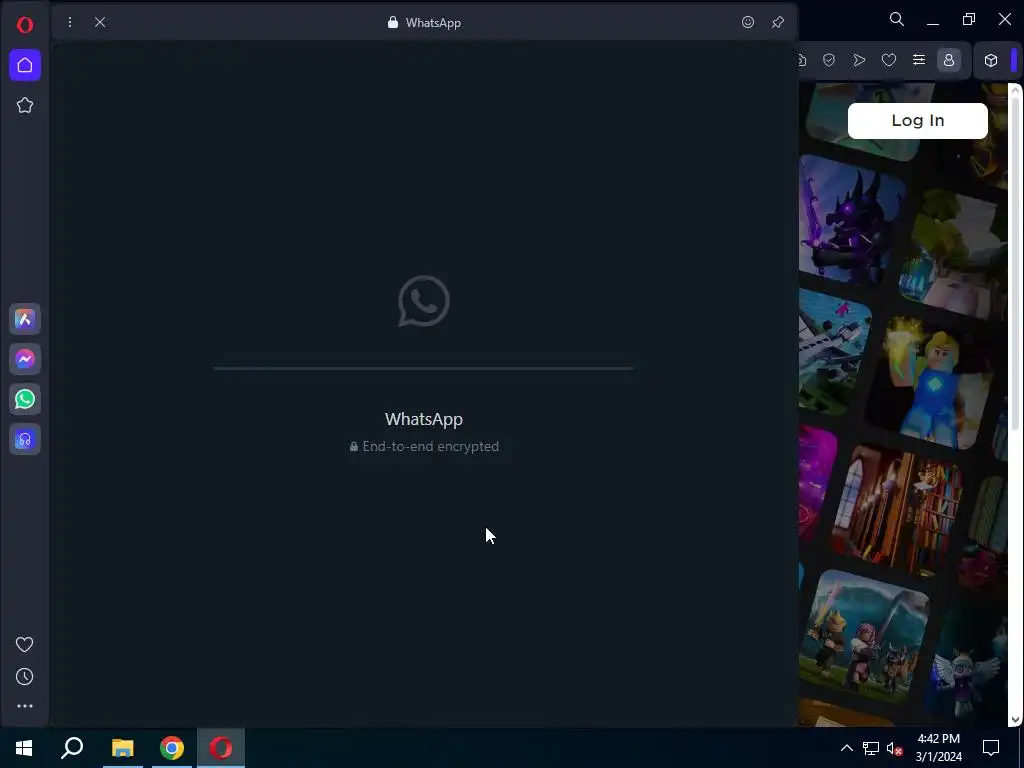This screenshot has height=768, width=1024.
Task: Click the library bookshelf game thumbnail
Action: tap(897, 511)
